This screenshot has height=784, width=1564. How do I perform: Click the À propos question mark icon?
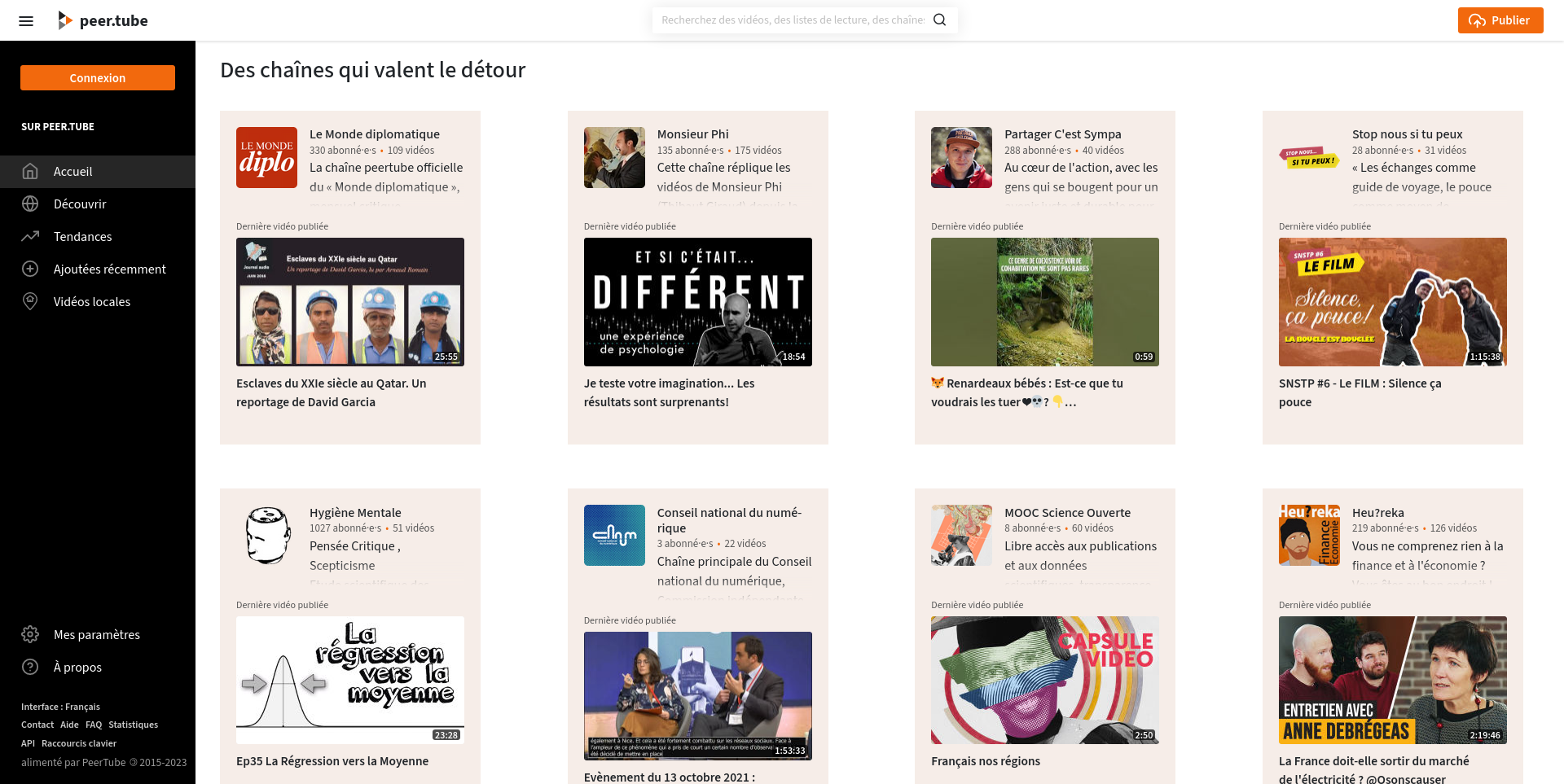(30, 667)
